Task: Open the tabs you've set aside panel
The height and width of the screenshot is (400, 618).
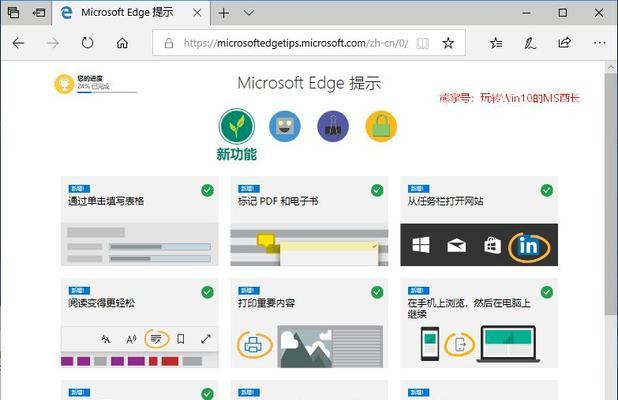Action: coord(13,13)
